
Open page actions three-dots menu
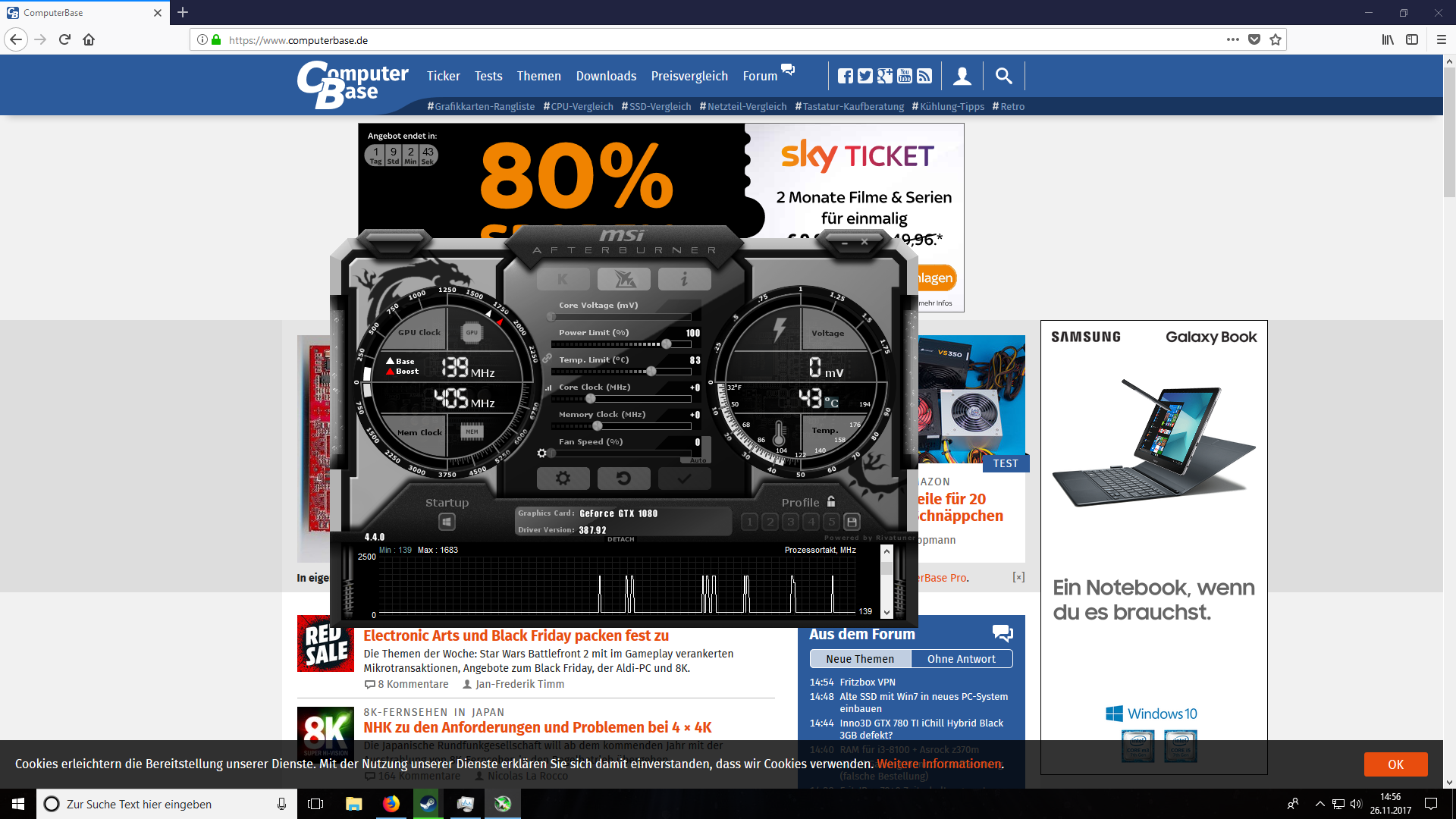pyautogui.click(x=1233, y=39)
